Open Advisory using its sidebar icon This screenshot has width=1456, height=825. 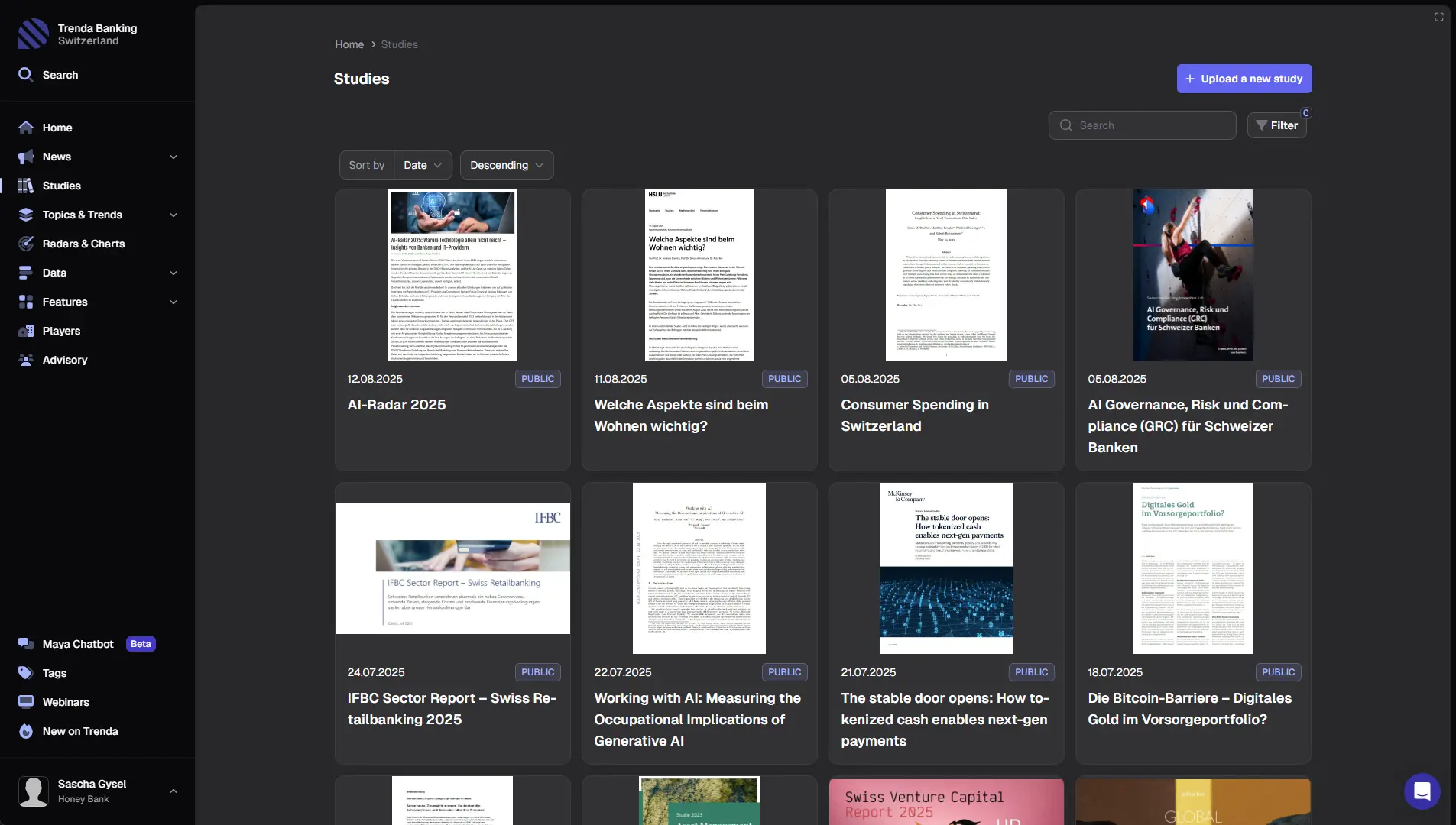[25, 360]
